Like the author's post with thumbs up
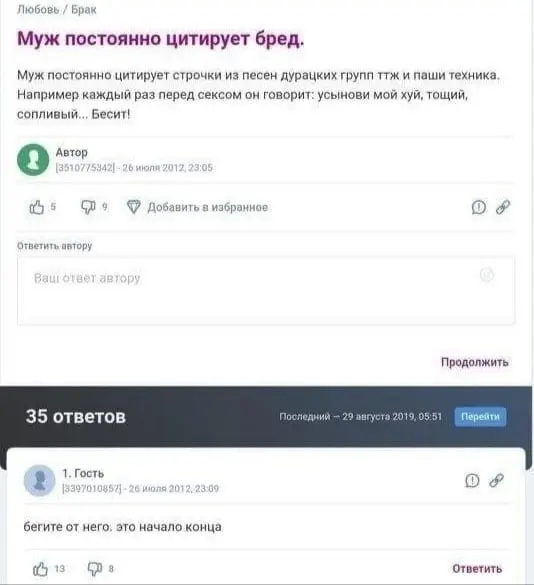 [x=37, y=207]
